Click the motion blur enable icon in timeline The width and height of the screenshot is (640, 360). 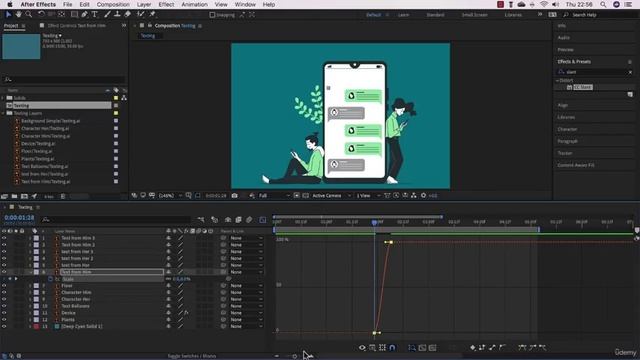click(249, 220)
